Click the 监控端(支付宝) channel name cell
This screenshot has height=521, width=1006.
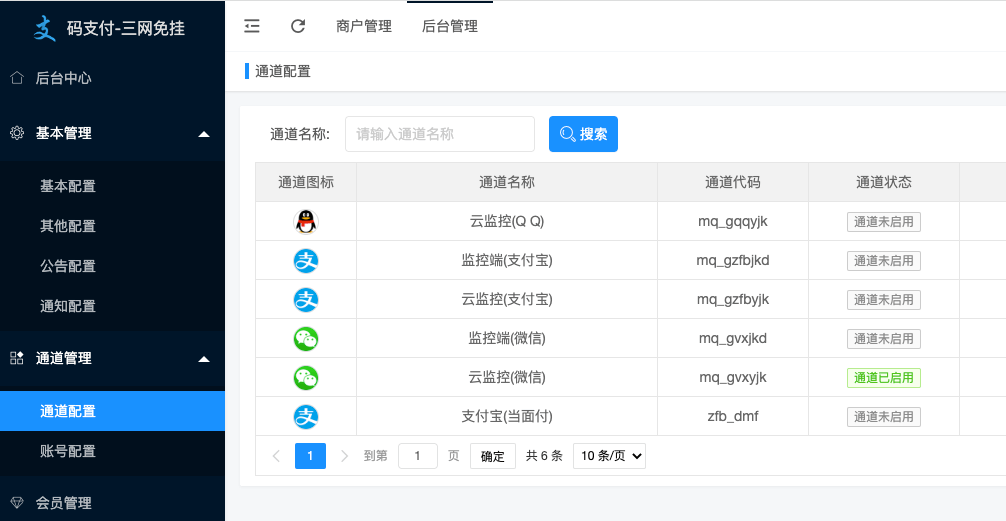(507, 260)
